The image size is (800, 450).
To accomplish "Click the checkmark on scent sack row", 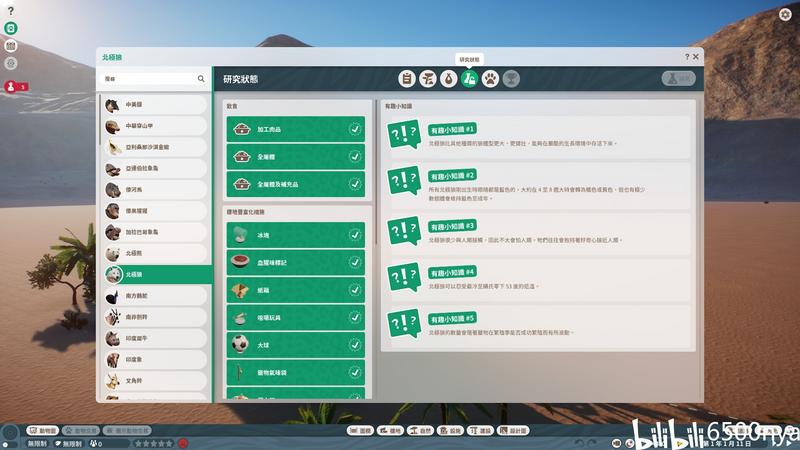I will (355, 372).
